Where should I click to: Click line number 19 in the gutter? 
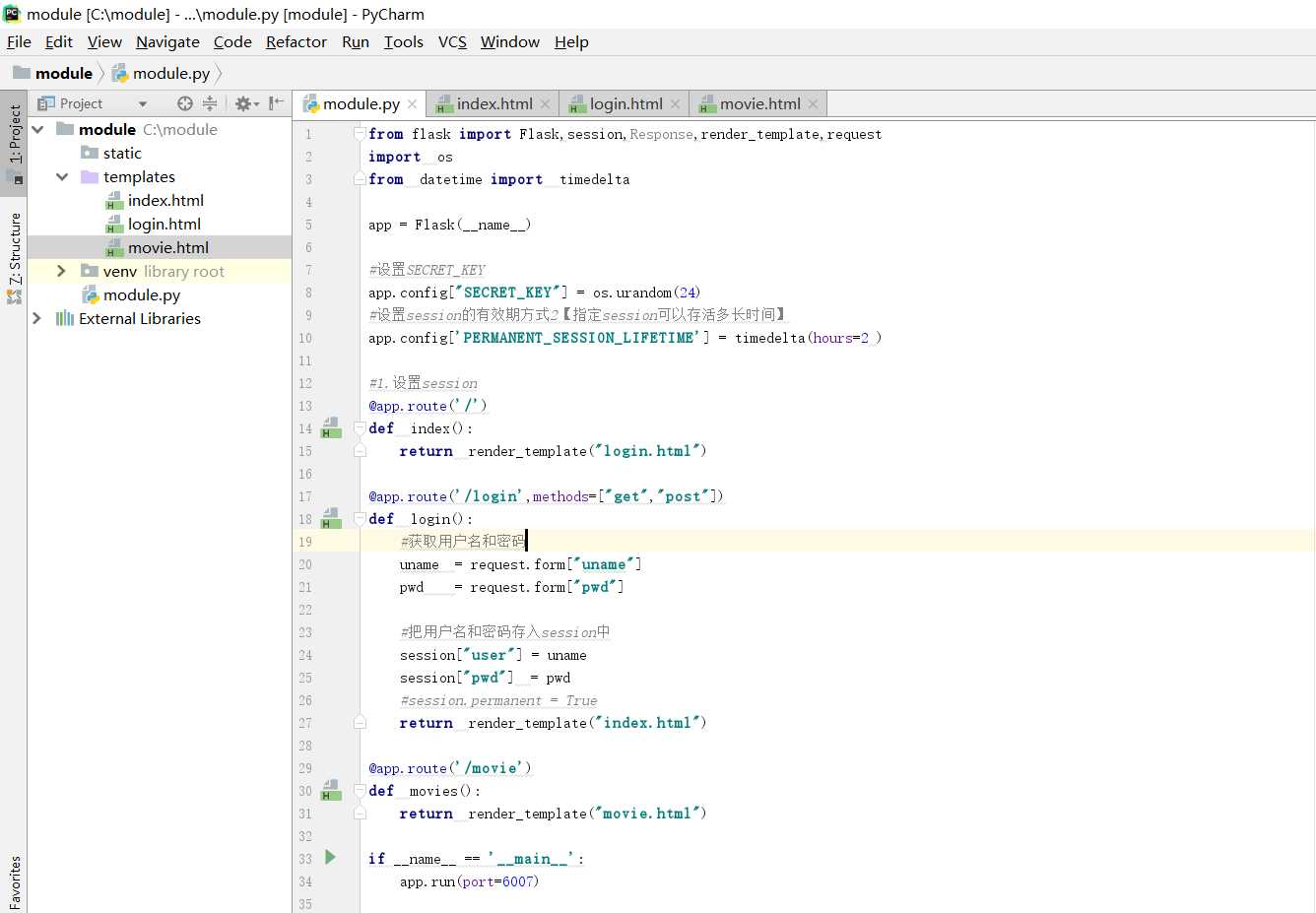click(x=305, y=542)
